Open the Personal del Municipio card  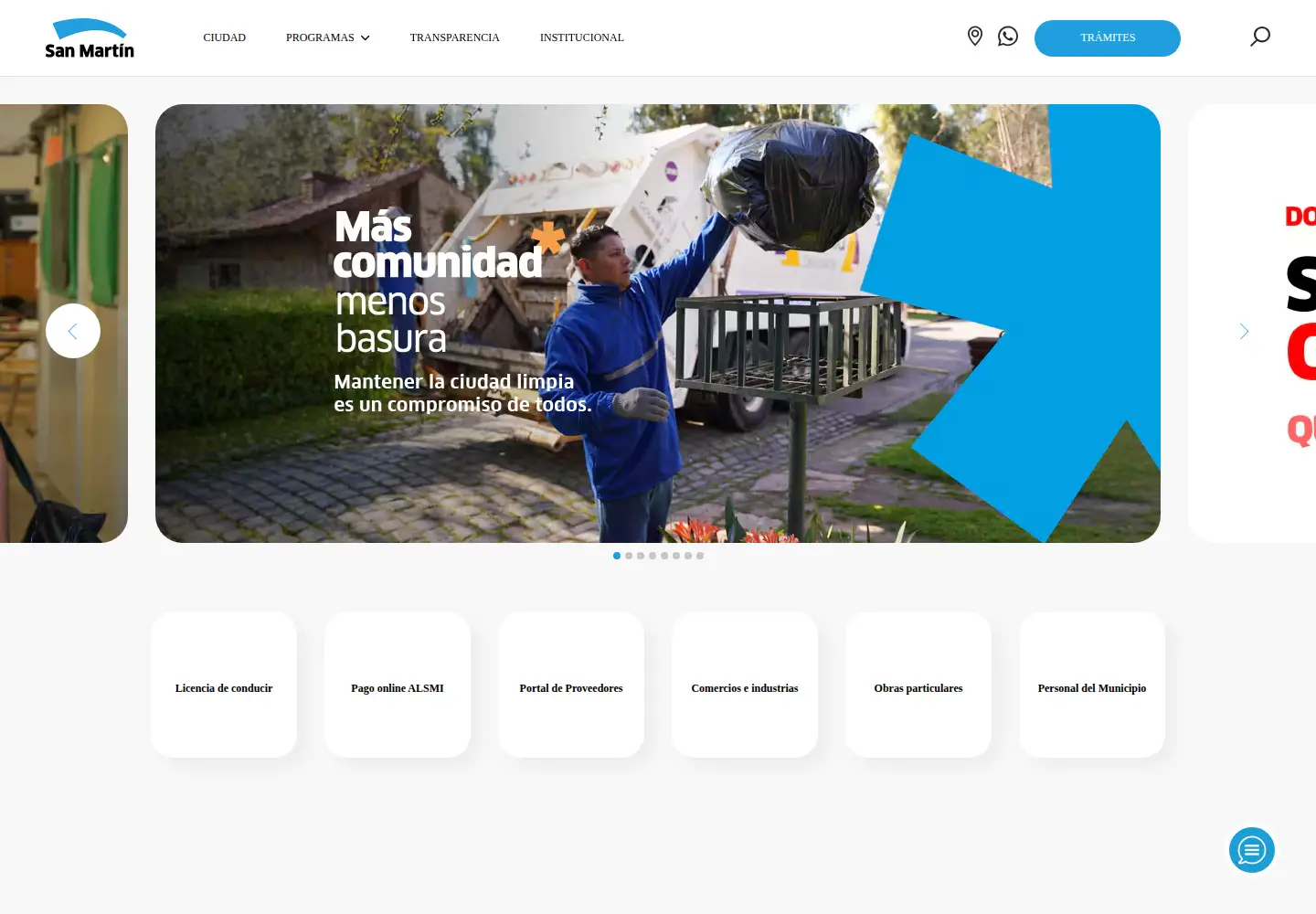[x=1092, y=685]
